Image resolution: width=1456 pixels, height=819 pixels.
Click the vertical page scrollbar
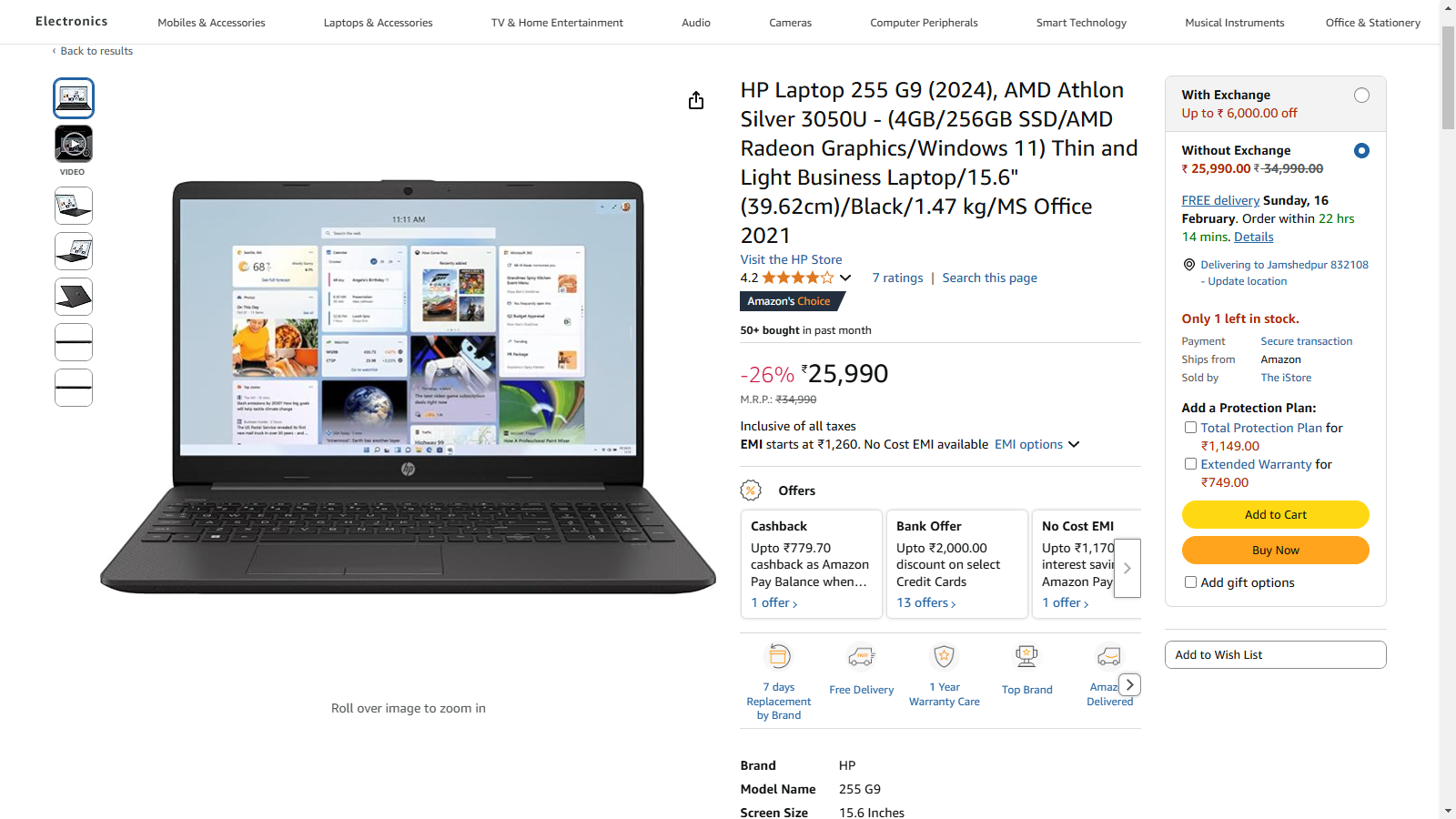(x=1448, y=409)
